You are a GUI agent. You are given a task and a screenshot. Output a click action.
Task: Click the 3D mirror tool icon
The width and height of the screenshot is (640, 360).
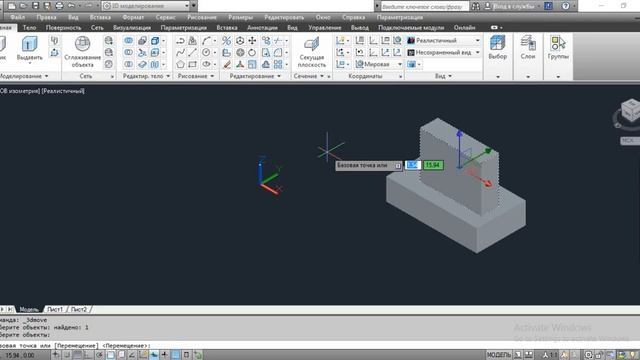tap(227, 40)
